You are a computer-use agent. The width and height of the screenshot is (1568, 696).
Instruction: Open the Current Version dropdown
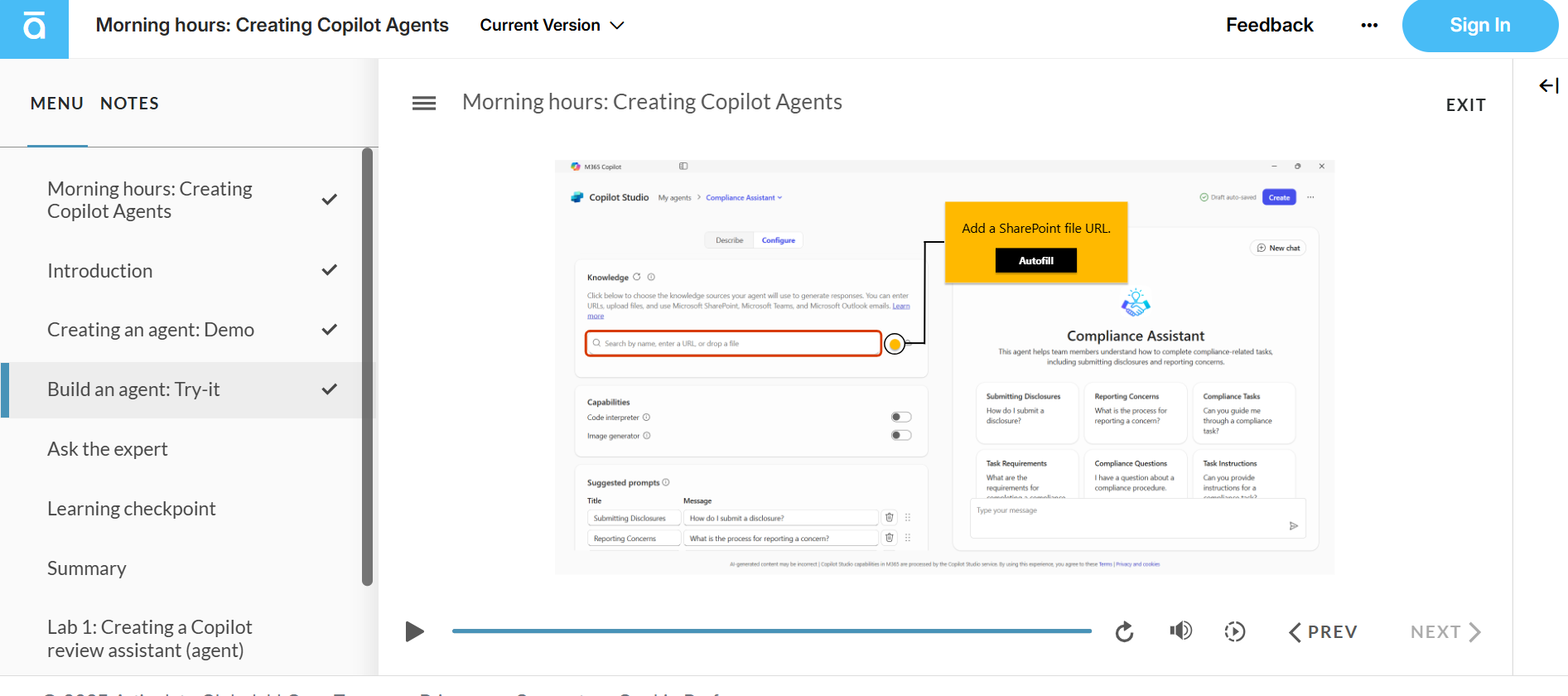click(x=552, y=26)
